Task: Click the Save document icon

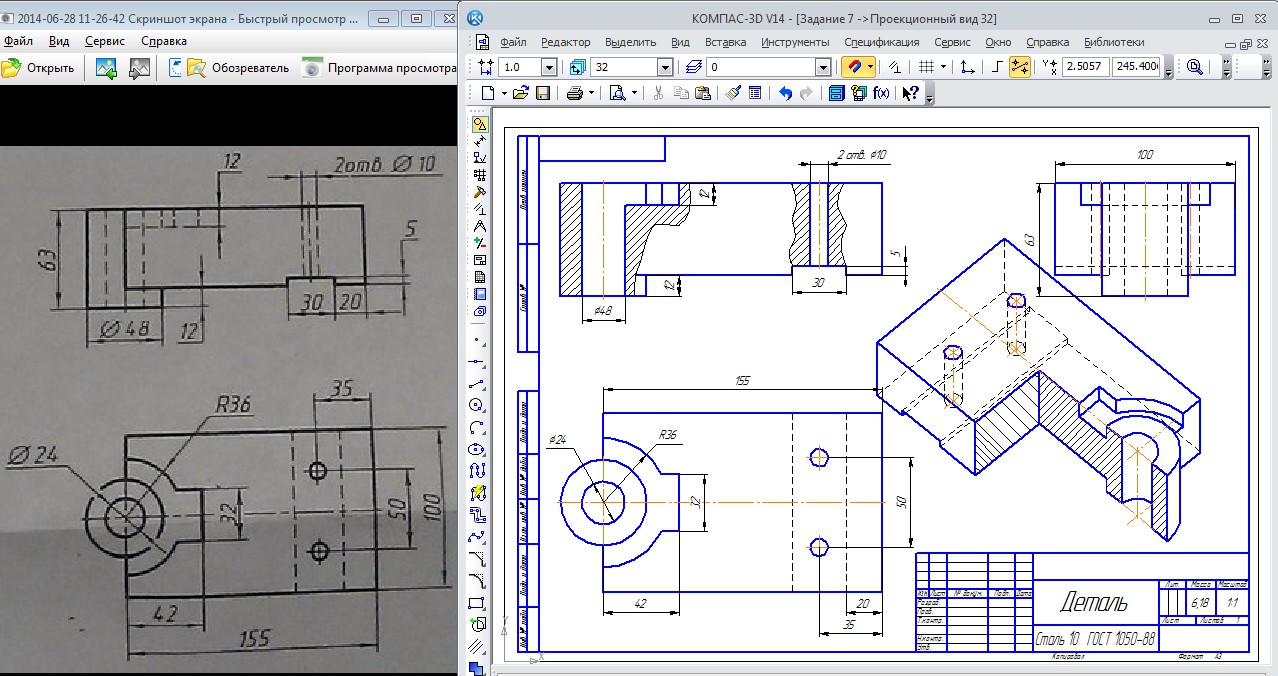Action: tap(542, 93)
